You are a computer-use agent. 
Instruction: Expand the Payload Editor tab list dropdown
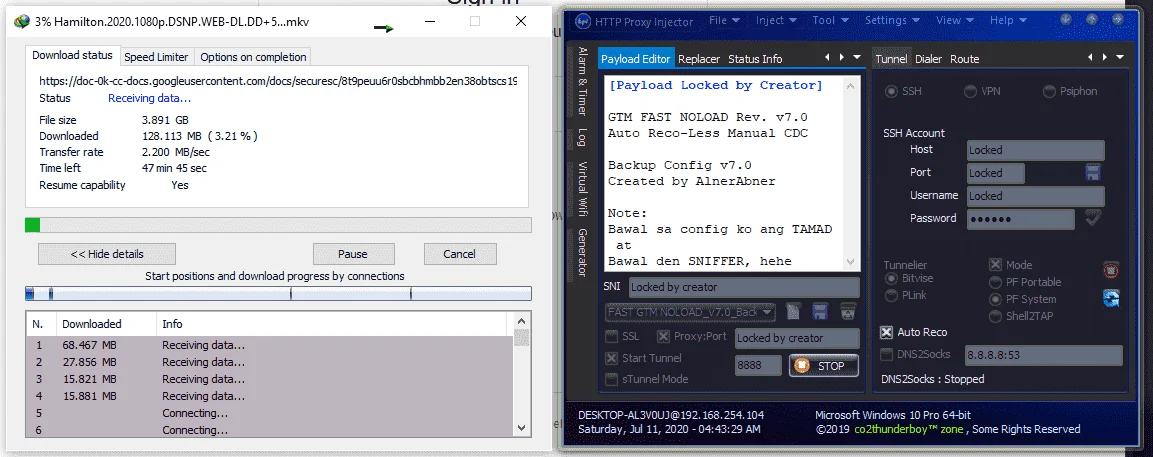[x=857, y=57]
